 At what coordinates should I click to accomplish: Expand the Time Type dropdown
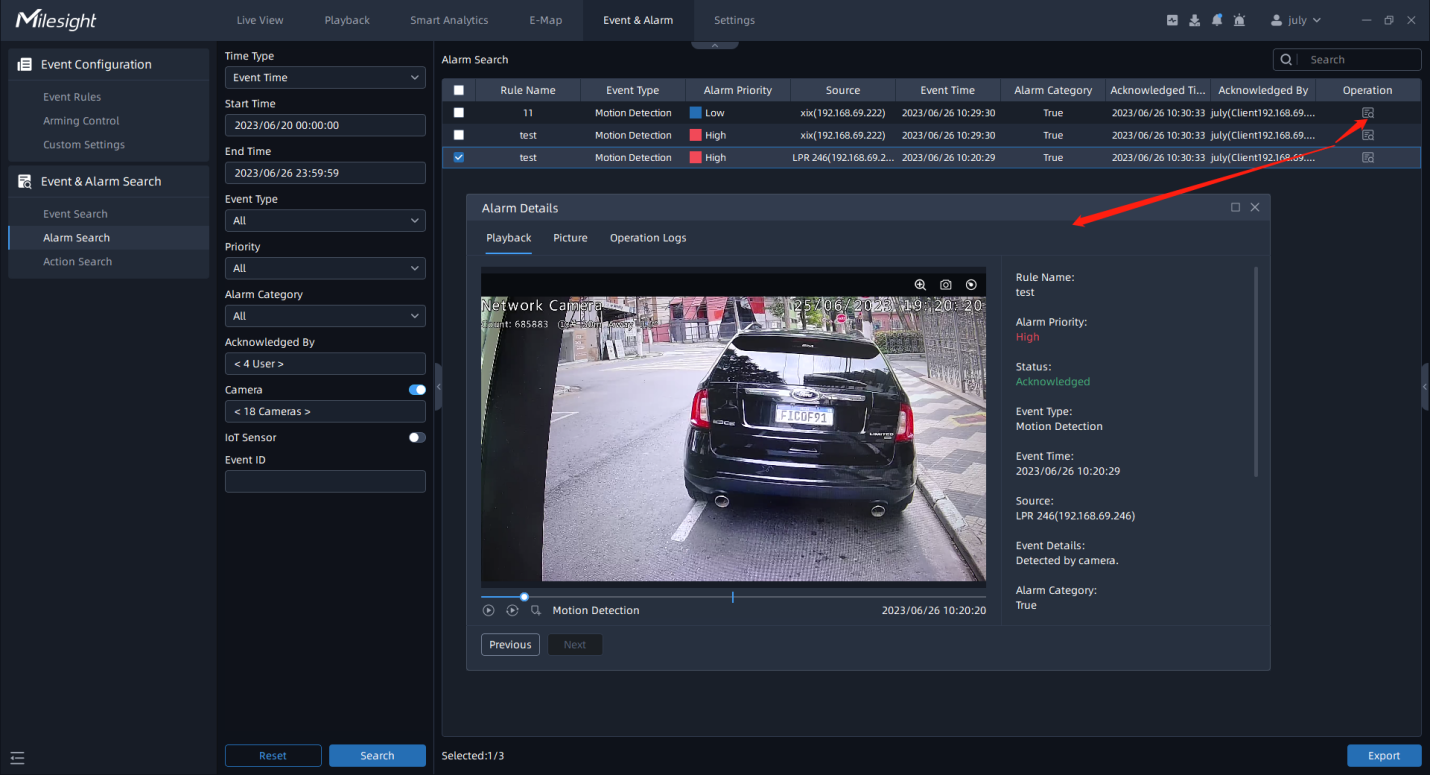pos(325,77)
